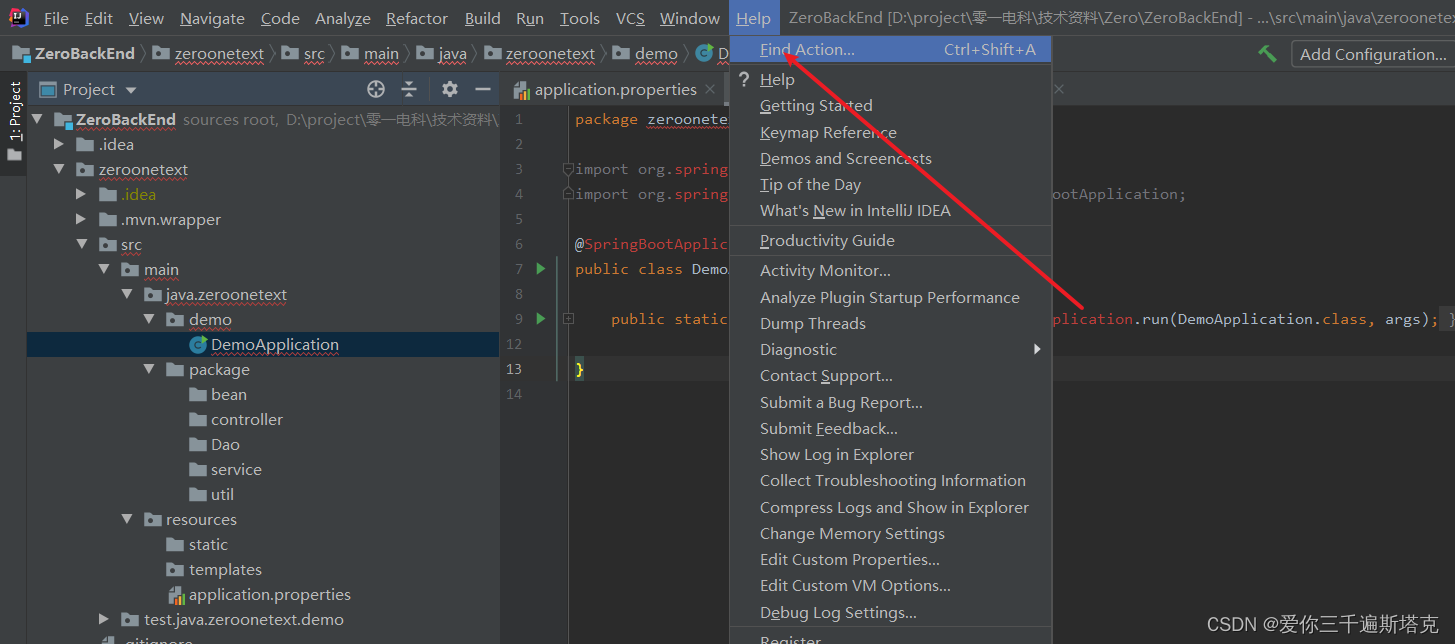This screenshot has height=644, width=1455.
Task: Expand the .mvn.wrapper folder
Action: tap(81, 219)
